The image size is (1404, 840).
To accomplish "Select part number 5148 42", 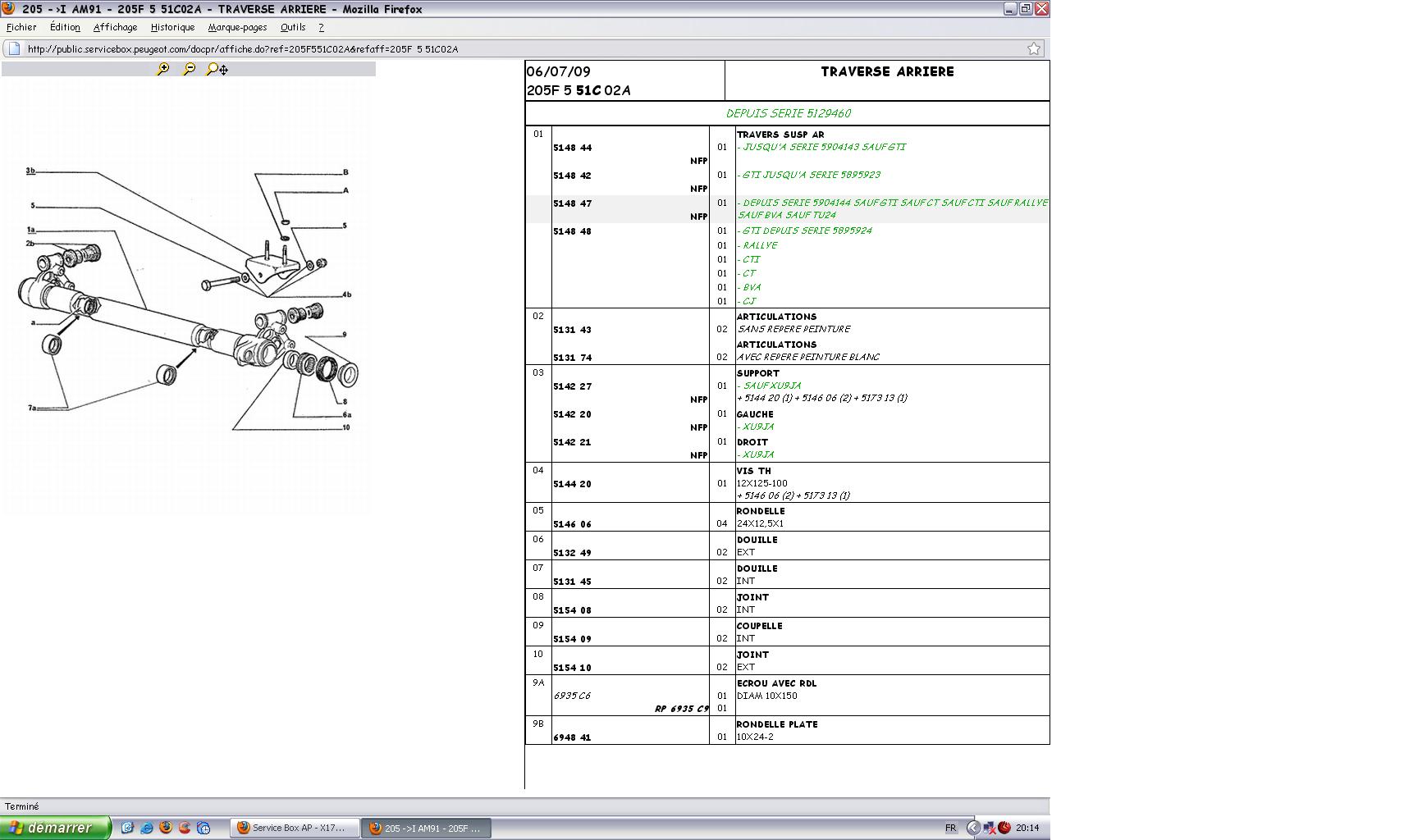I will click(x=572, y=176).
